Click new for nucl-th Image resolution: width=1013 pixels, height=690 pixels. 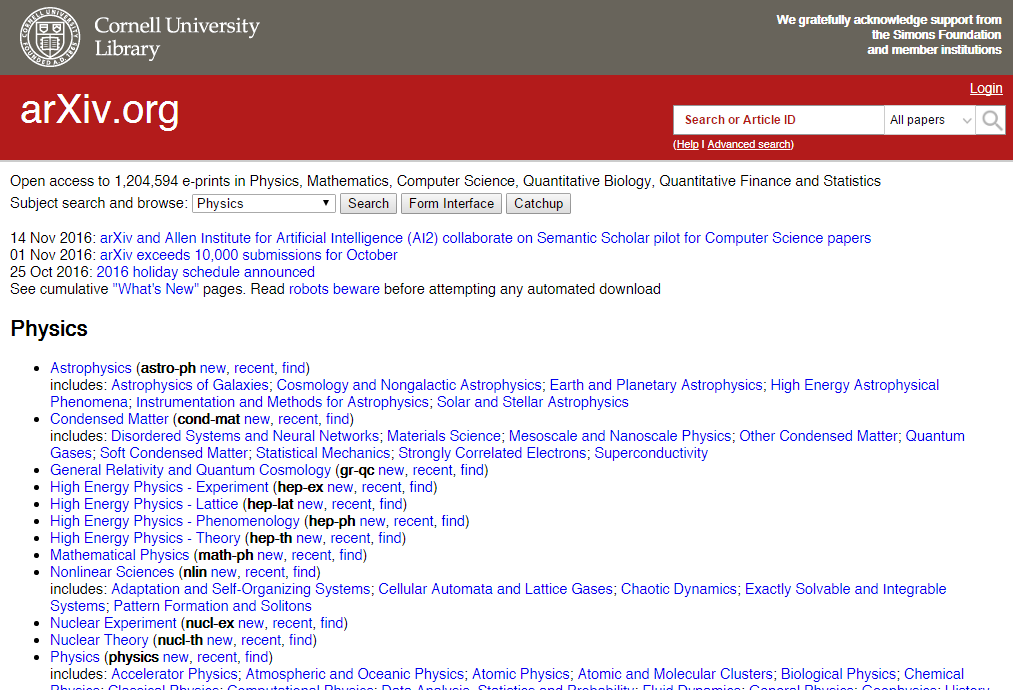(220, 640)
